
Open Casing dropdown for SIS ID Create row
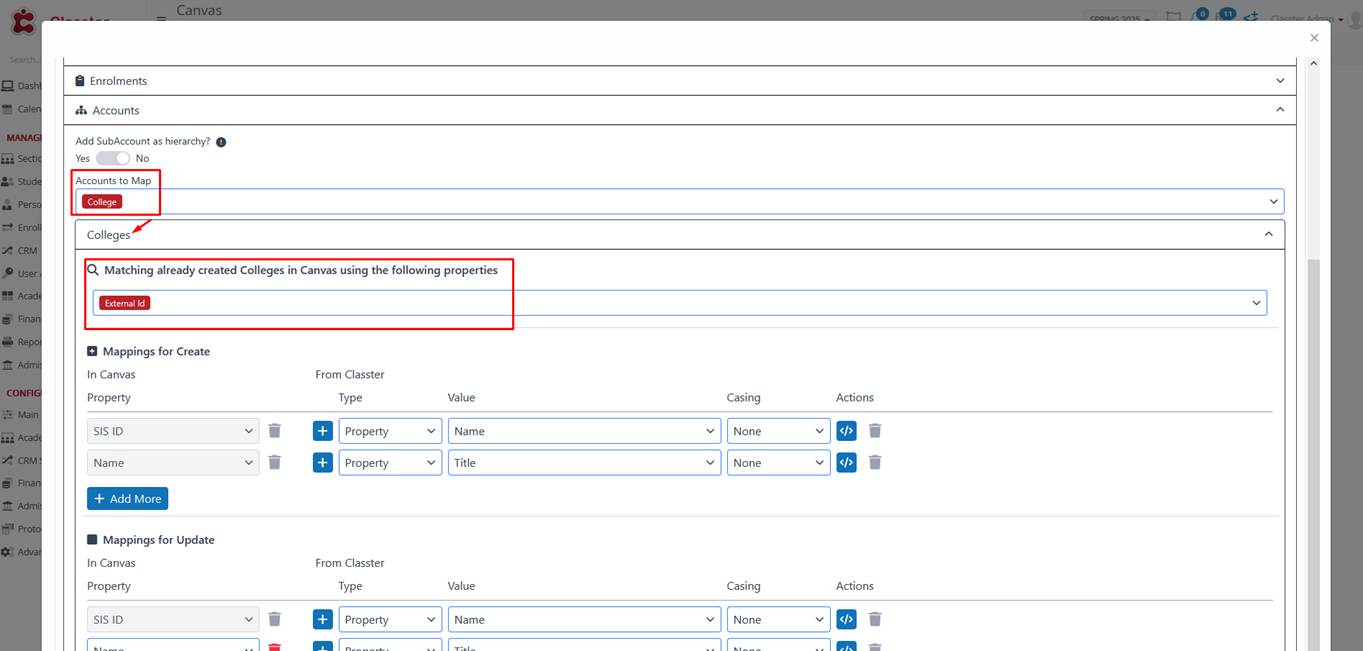click(x=778, y=431)
